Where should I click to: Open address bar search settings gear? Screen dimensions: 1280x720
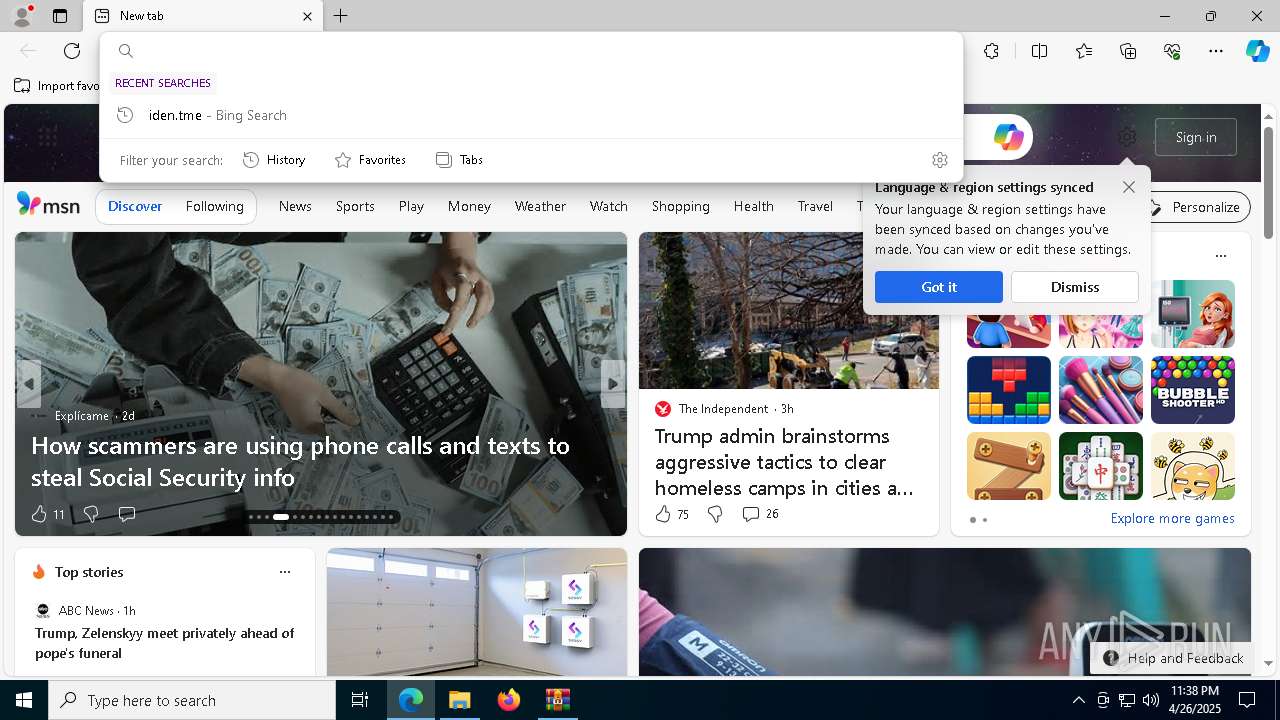coord(939,160)
